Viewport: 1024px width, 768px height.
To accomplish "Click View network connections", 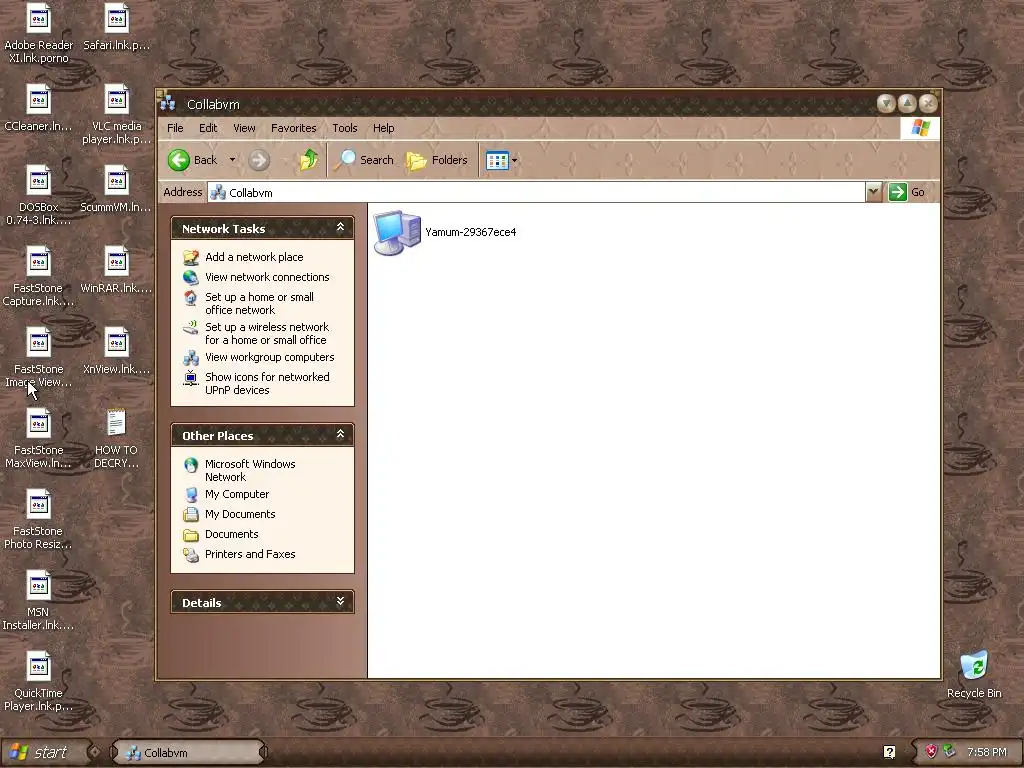I will tap(267, 277).
